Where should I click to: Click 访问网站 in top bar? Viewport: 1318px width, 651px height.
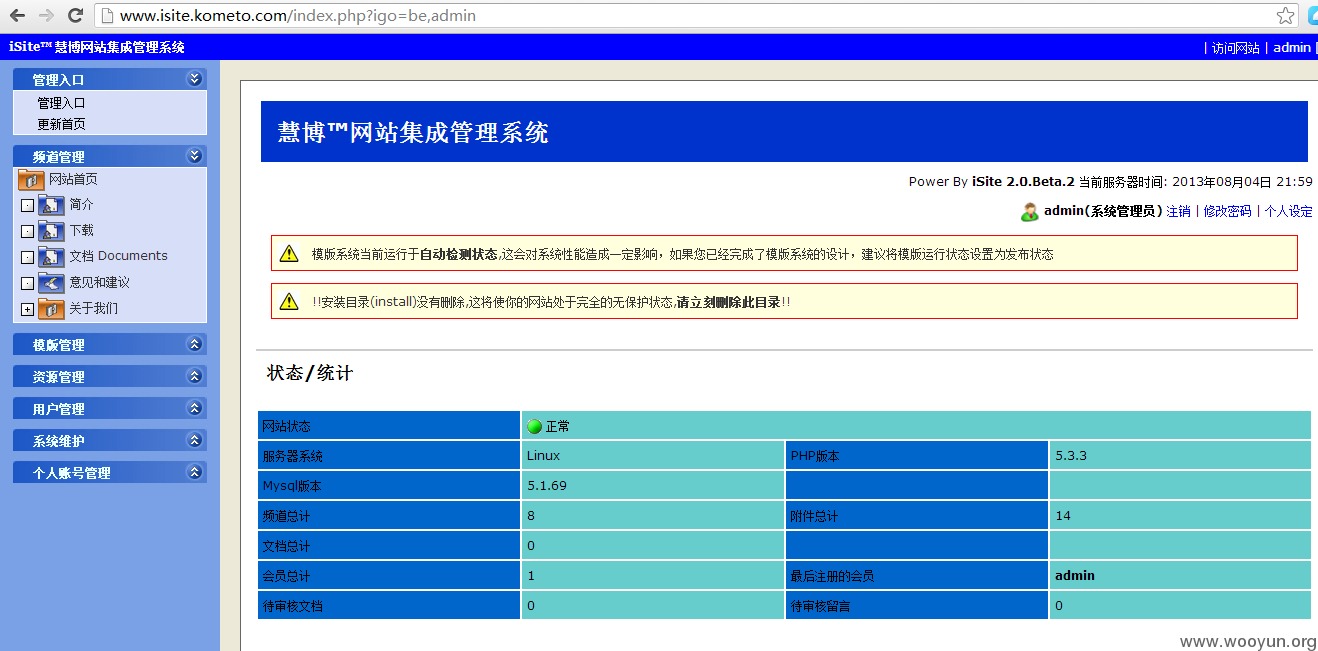[x=1236, y=48]
